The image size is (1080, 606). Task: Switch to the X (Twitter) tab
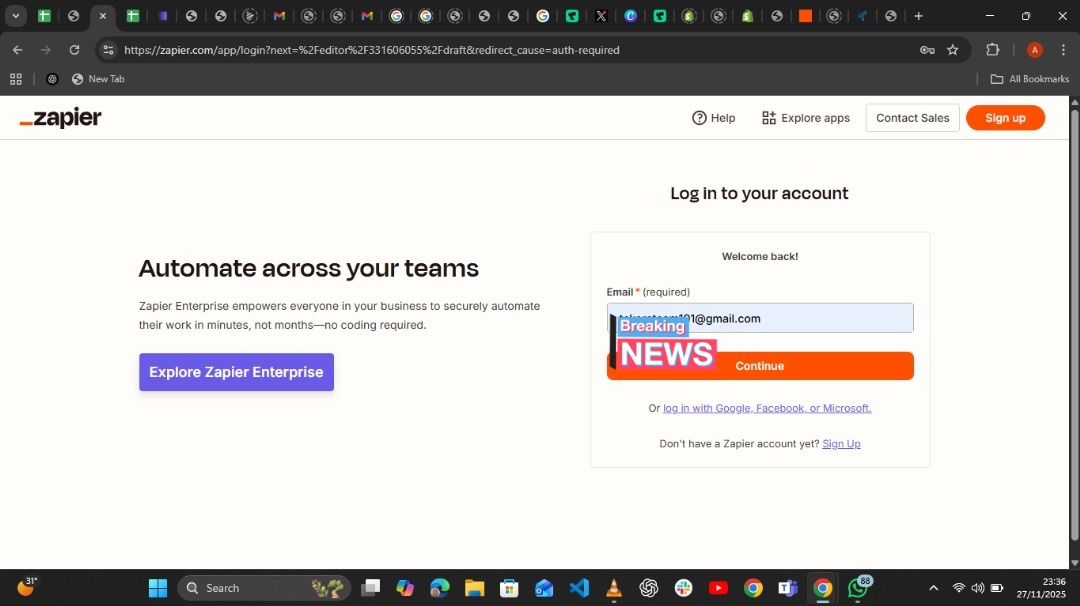coord(601,16)
